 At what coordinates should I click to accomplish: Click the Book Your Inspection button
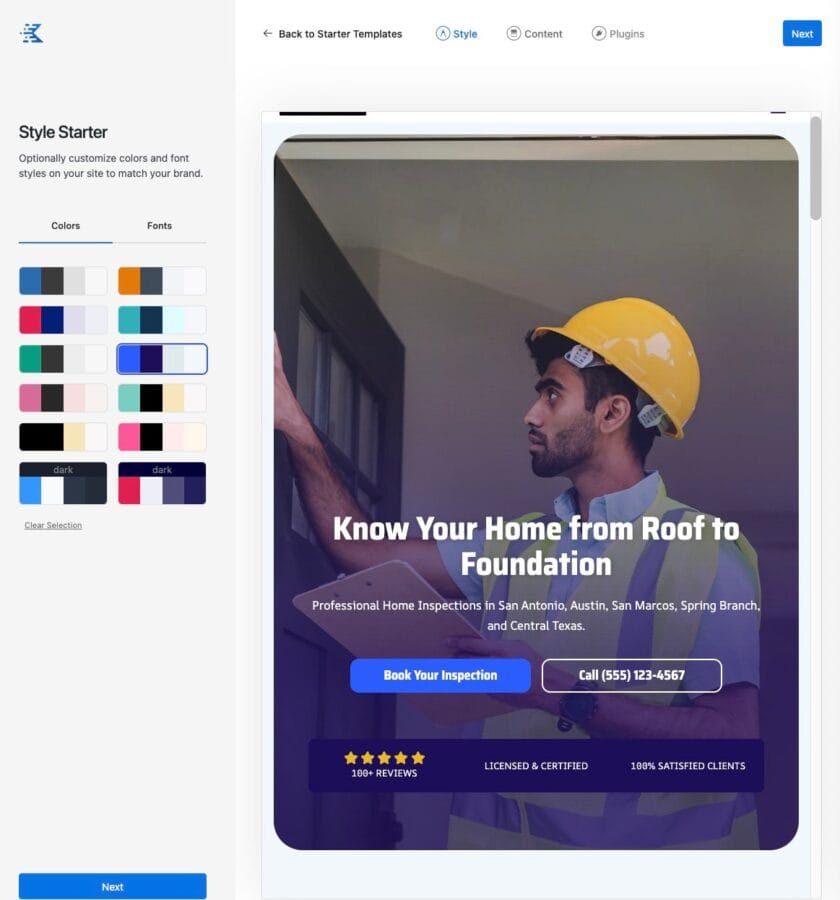[440, 675]
